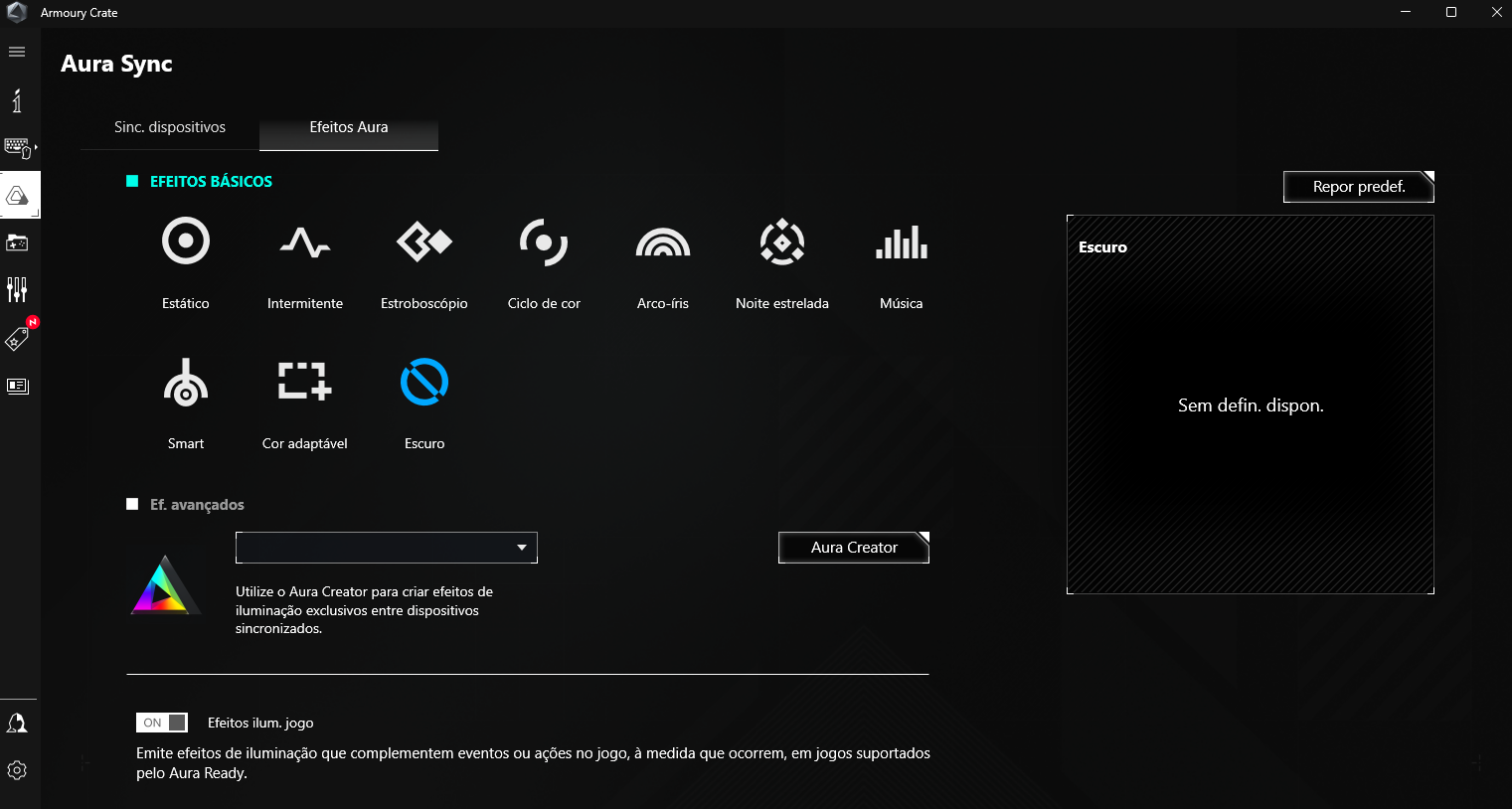Click the Armoury Crate title bar logo
This screenshot has height=809, width=1512.
[x=17, y=13]
